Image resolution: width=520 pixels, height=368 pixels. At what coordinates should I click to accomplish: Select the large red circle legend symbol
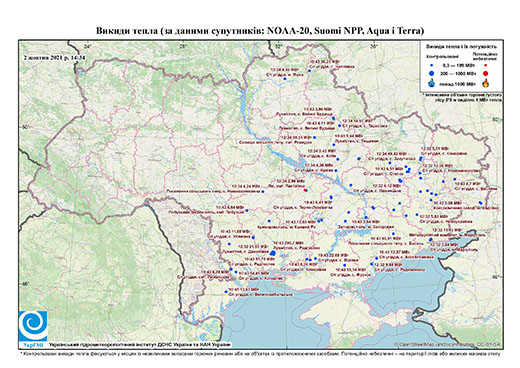click(486, 73)
